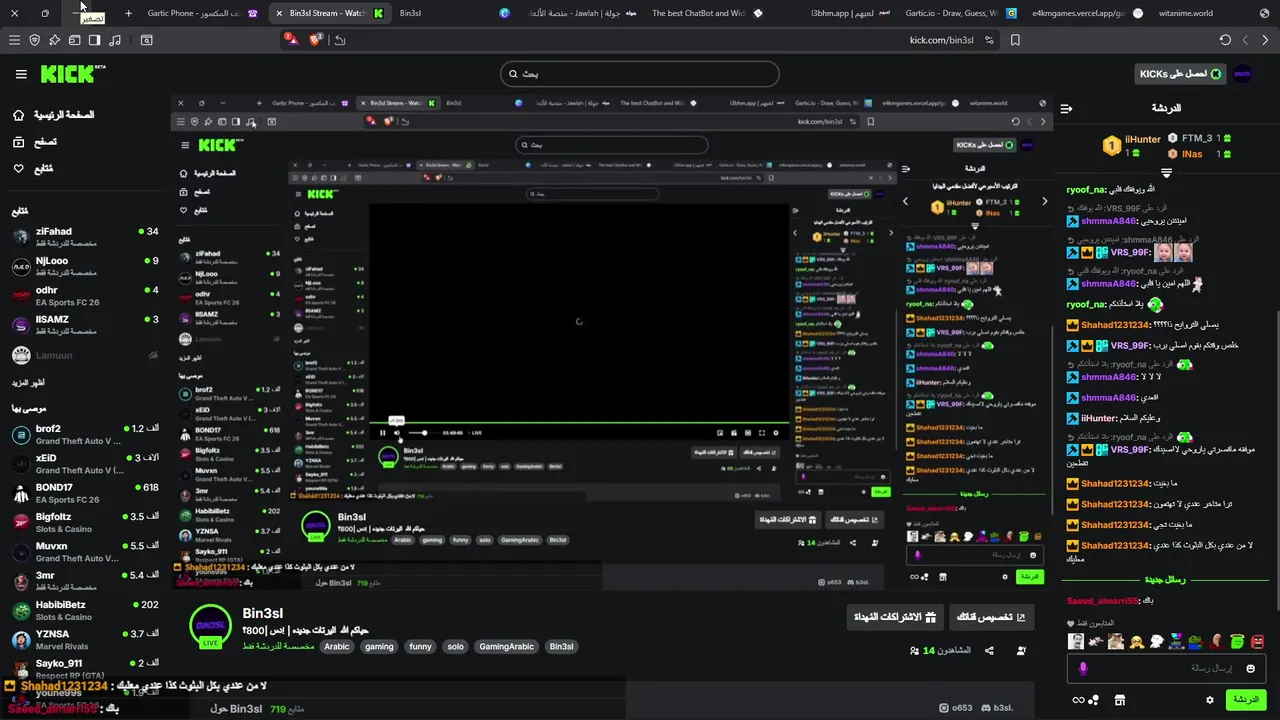The width and height of the screenshot is (1280, 720).
Task: Open Home page in Kick sidebar
Action: [53, 115]
